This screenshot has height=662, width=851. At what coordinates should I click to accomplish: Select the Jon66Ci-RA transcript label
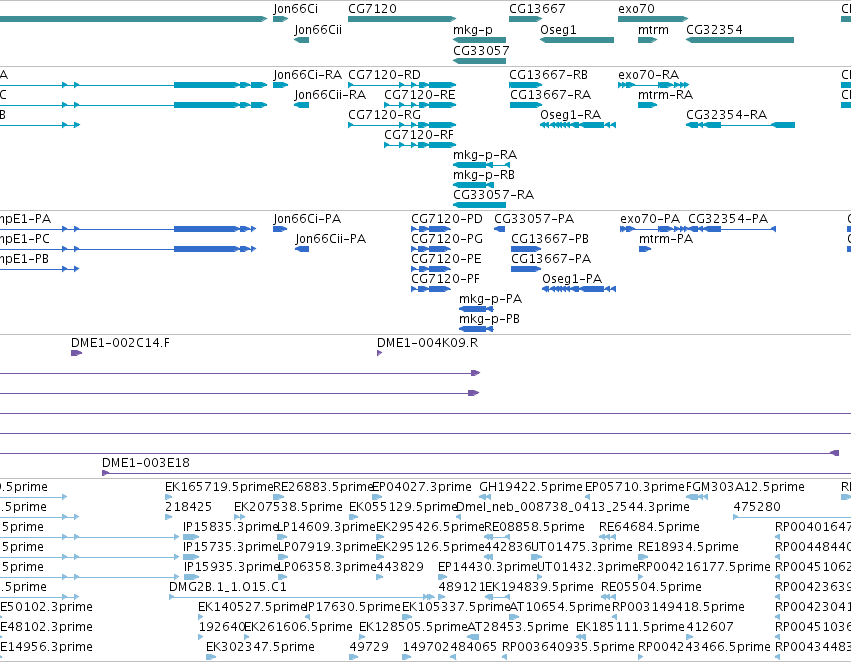[x=307, y=75]
